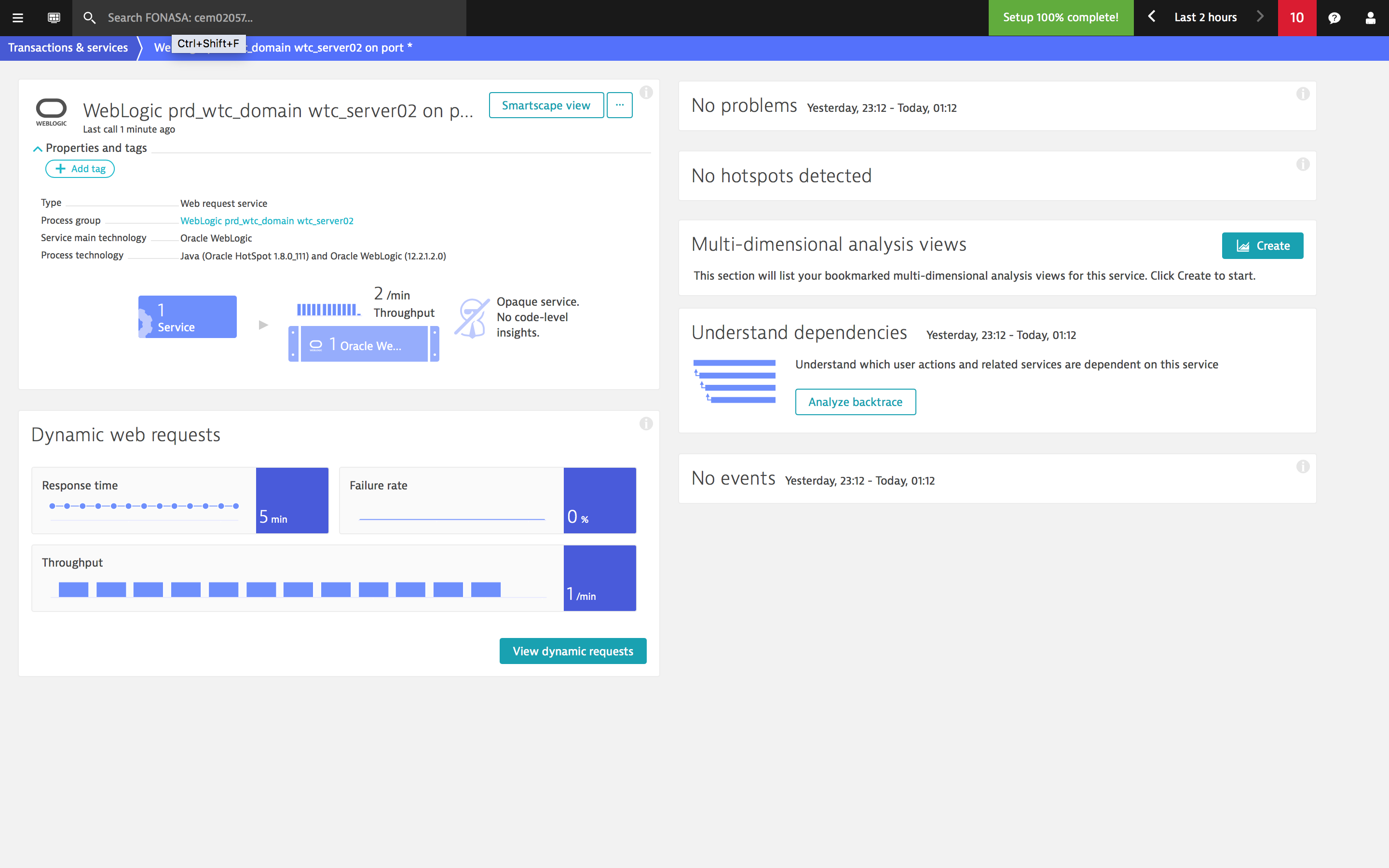Open the more options ellipsis button

(x=619, y=105)
